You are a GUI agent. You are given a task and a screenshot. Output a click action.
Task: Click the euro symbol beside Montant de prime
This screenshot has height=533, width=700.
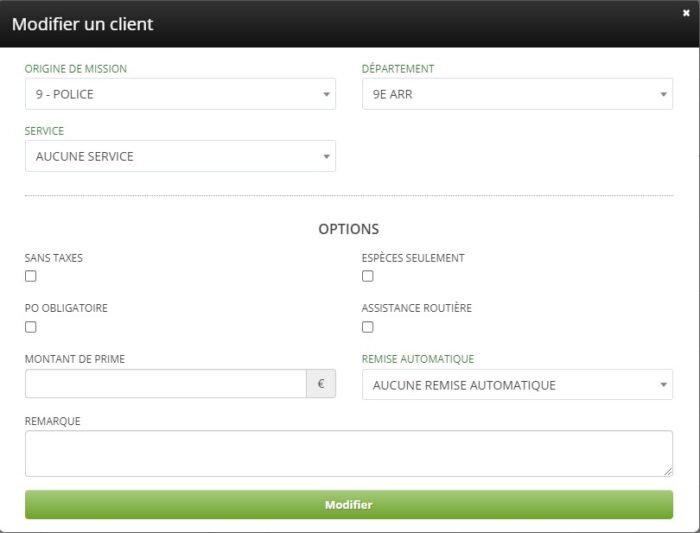point(321,384)
